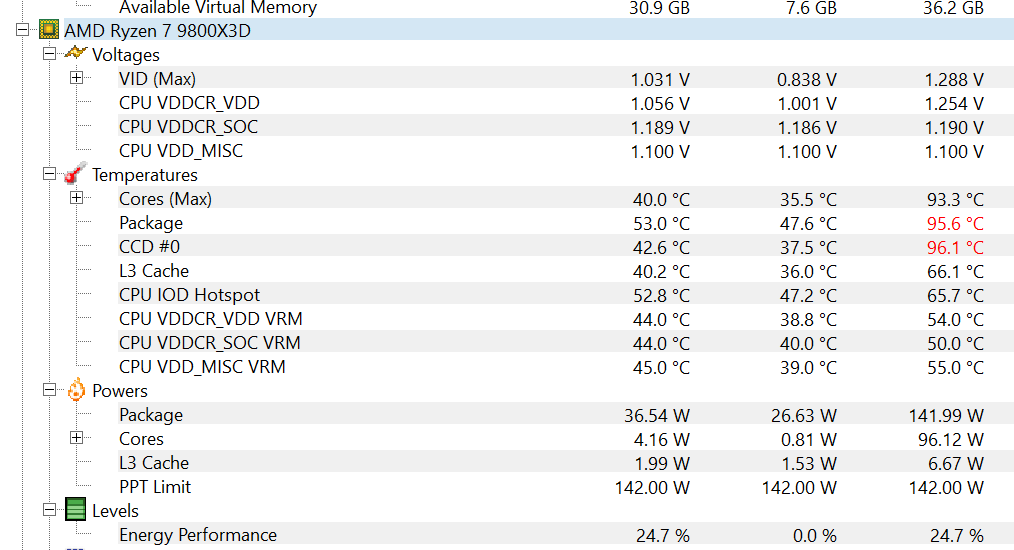Image resolution: width=1014 pixels, height=550 pixels.
Task: Click the 52.8 °C IOD Hotspot current value
Action: 661,296
